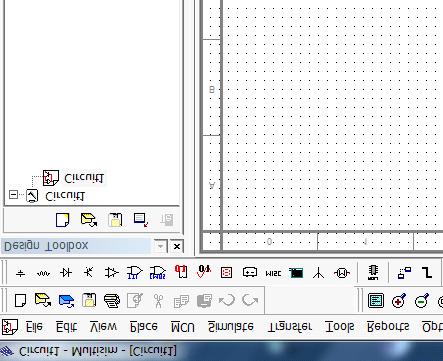The image size is (443, 361).
Task: Open the Place Analog op-amp group
Action: click(x=111, y=273)
